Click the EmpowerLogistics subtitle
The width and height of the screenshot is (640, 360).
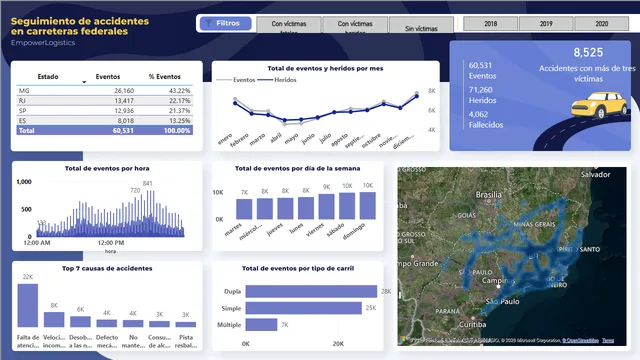click(x=43, y=42)
